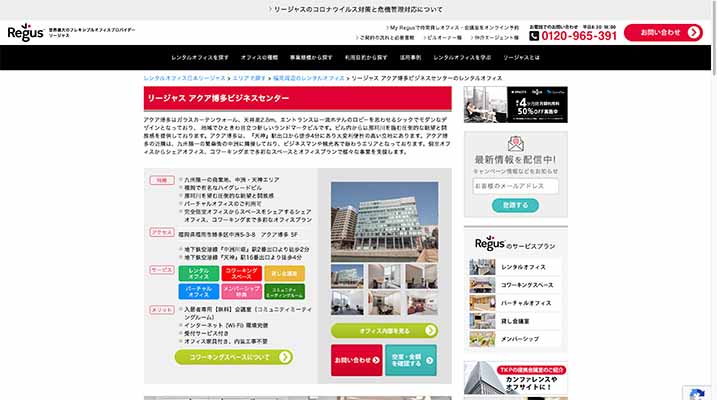Viewport: 717px width, 400px height.
Task: Select the bottom-middle meeting room thumbnail
Action: tap(385, 303)
